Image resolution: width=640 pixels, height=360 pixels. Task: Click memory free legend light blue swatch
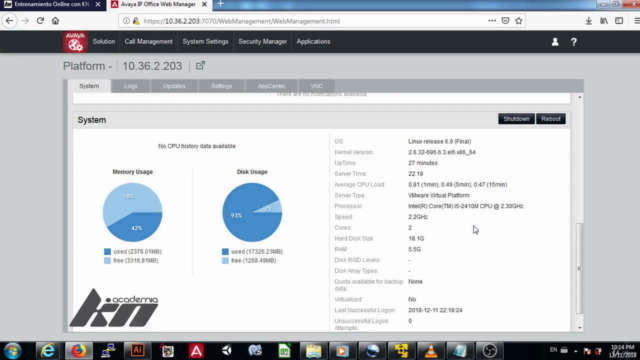(x=107, y=260)
